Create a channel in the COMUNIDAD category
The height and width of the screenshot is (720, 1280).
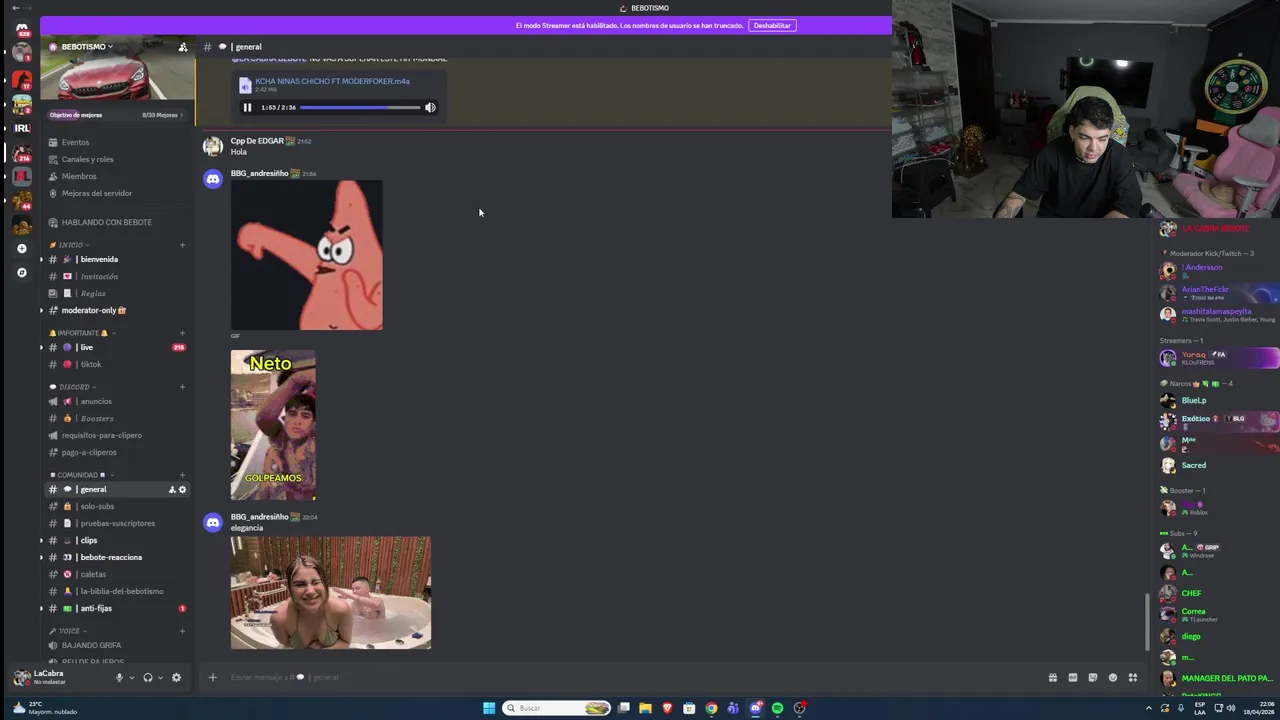(182, 475)
